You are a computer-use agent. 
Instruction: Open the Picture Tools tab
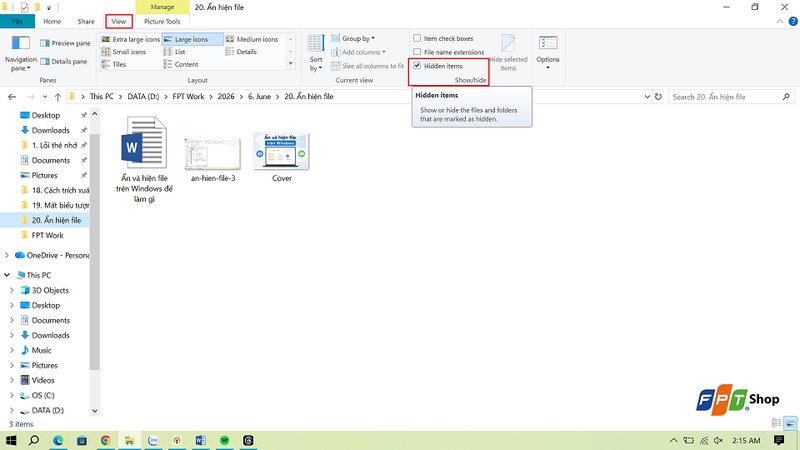(x=162, y=21)
